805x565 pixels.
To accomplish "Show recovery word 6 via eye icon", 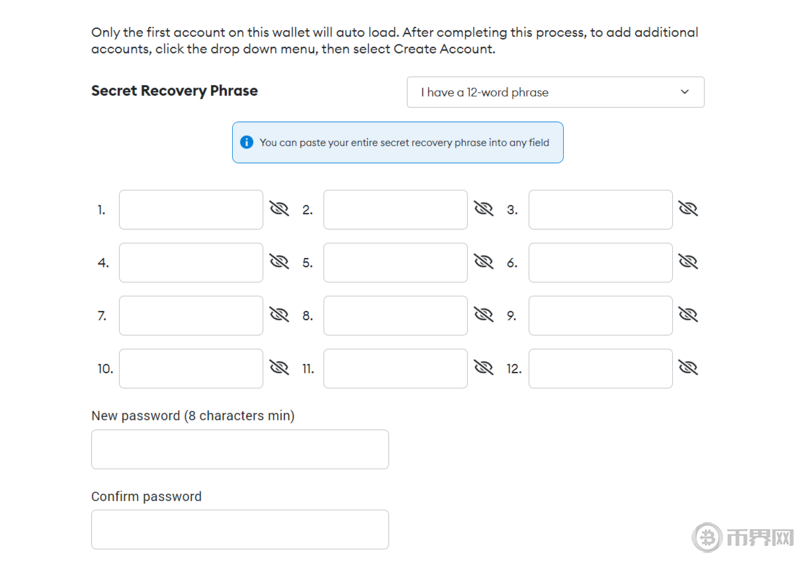I will (688, 262).
